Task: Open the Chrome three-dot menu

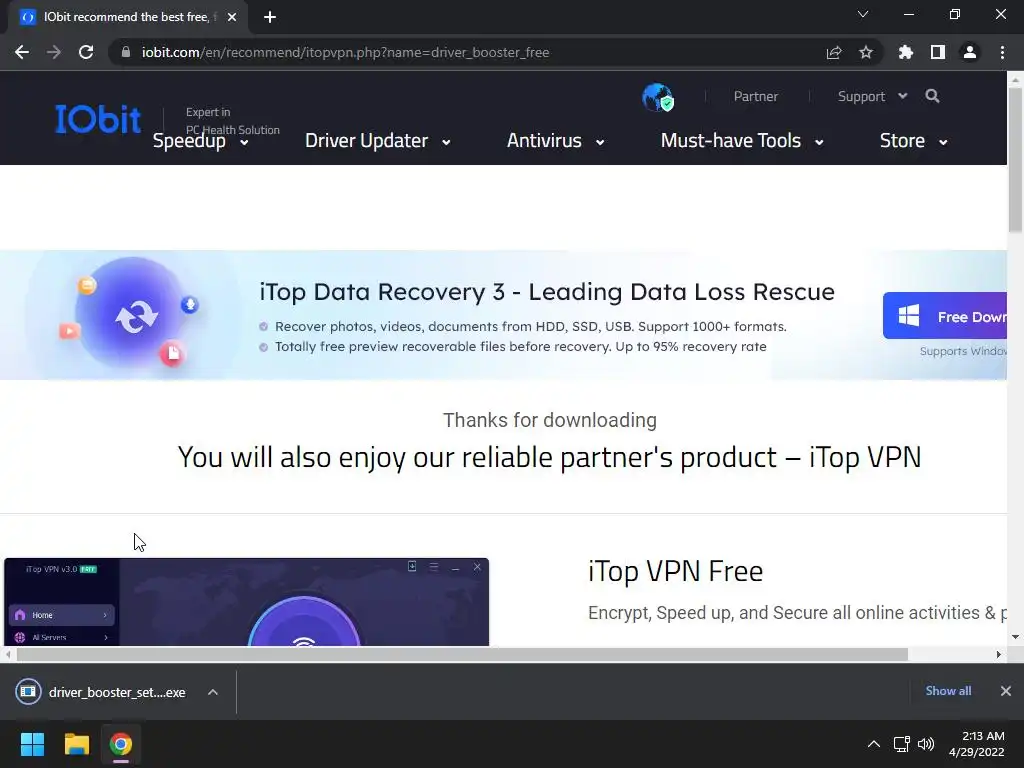Action: pyautogui.click(x=1002, y=52)
